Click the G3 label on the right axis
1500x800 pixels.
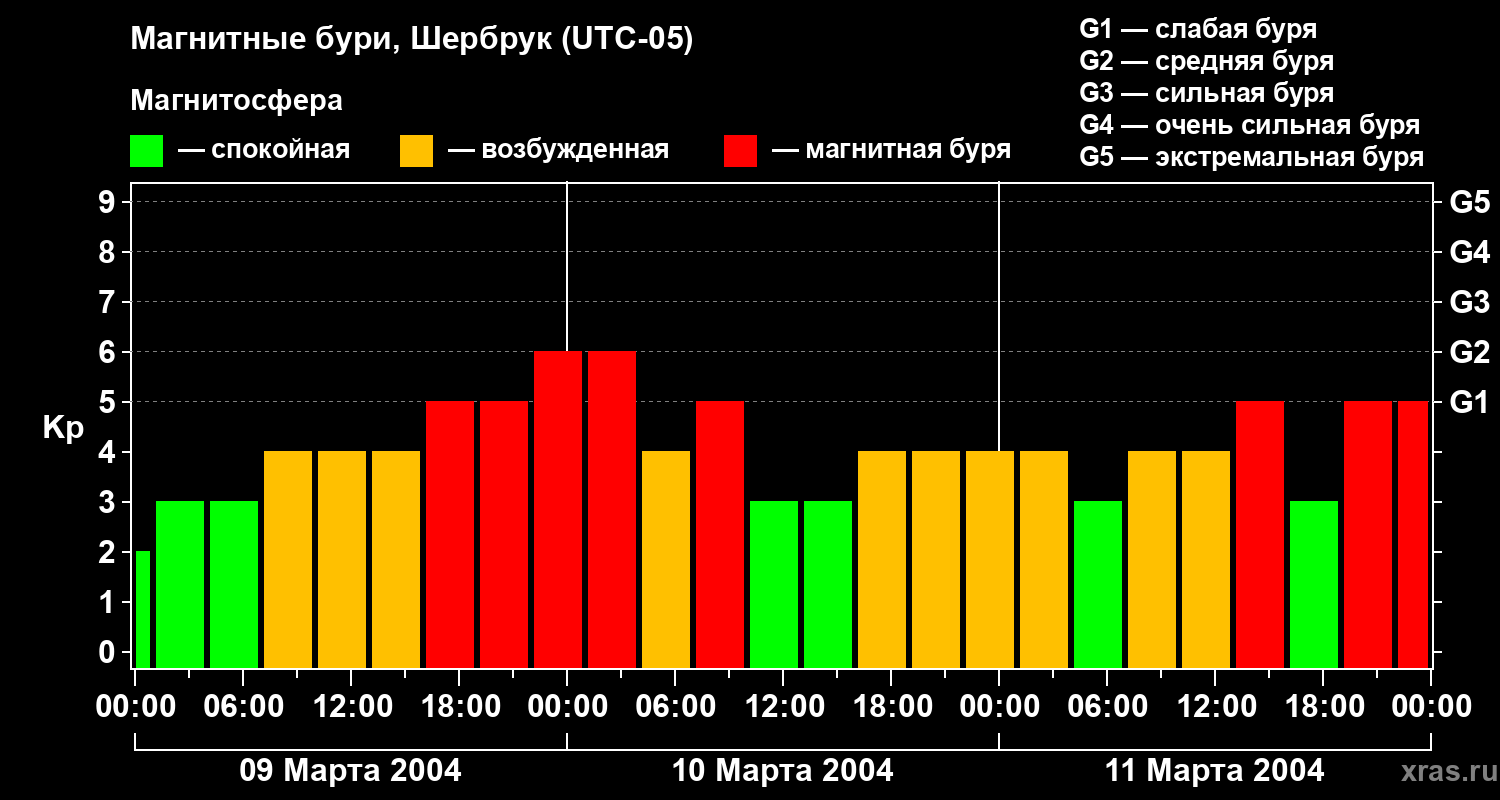pyautogui.click(x=1469, y=302)
